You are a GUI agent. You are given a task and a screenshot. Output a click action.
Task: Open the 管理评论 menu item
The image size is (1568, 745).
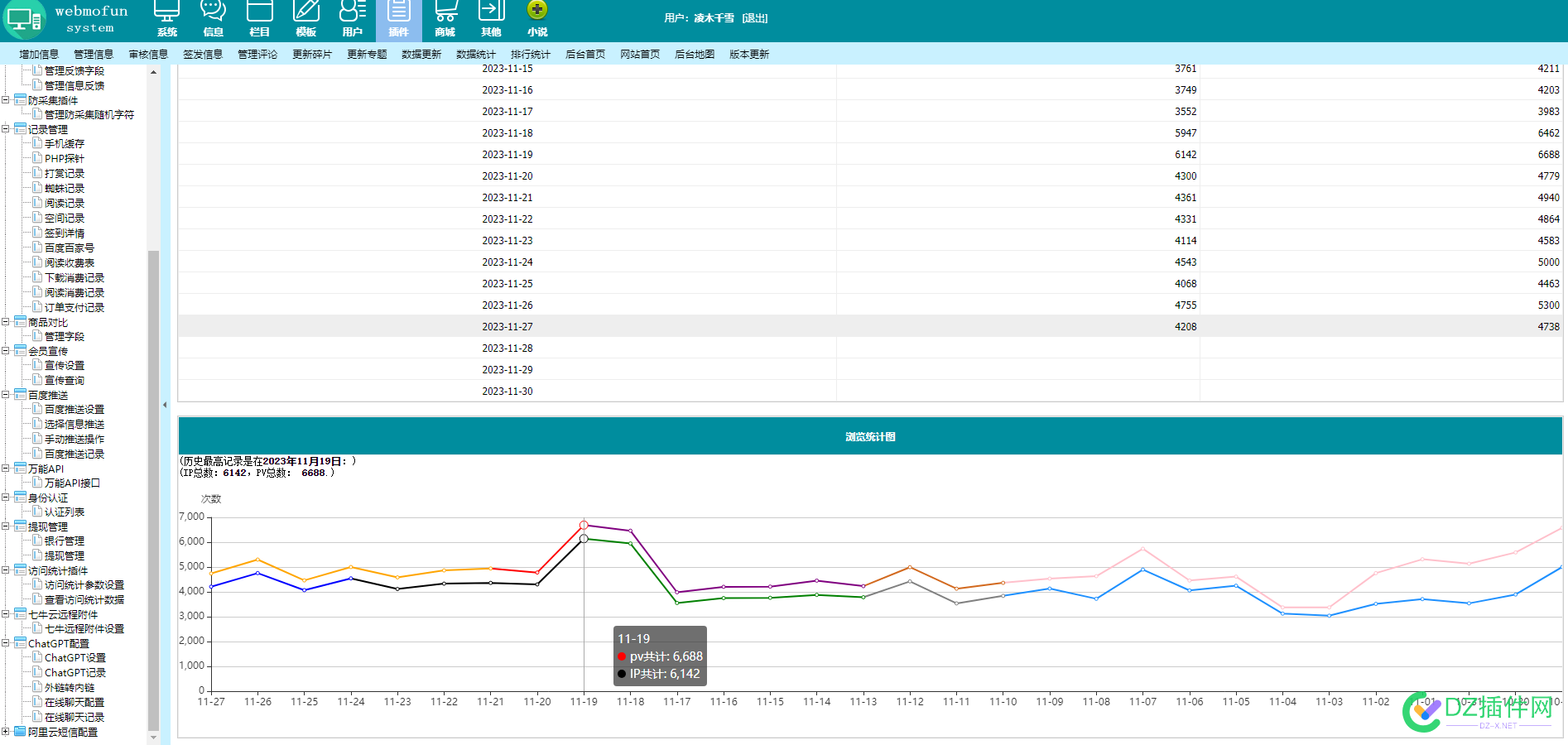click(x=257, y=54)
